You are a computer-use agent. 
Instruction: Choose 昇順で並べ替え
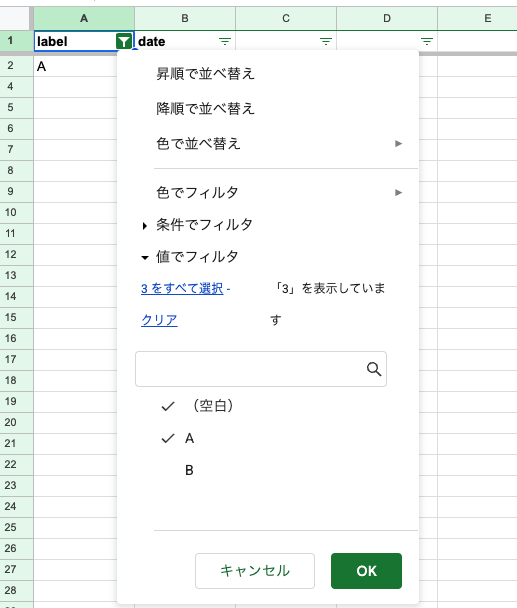pos(206,74)
